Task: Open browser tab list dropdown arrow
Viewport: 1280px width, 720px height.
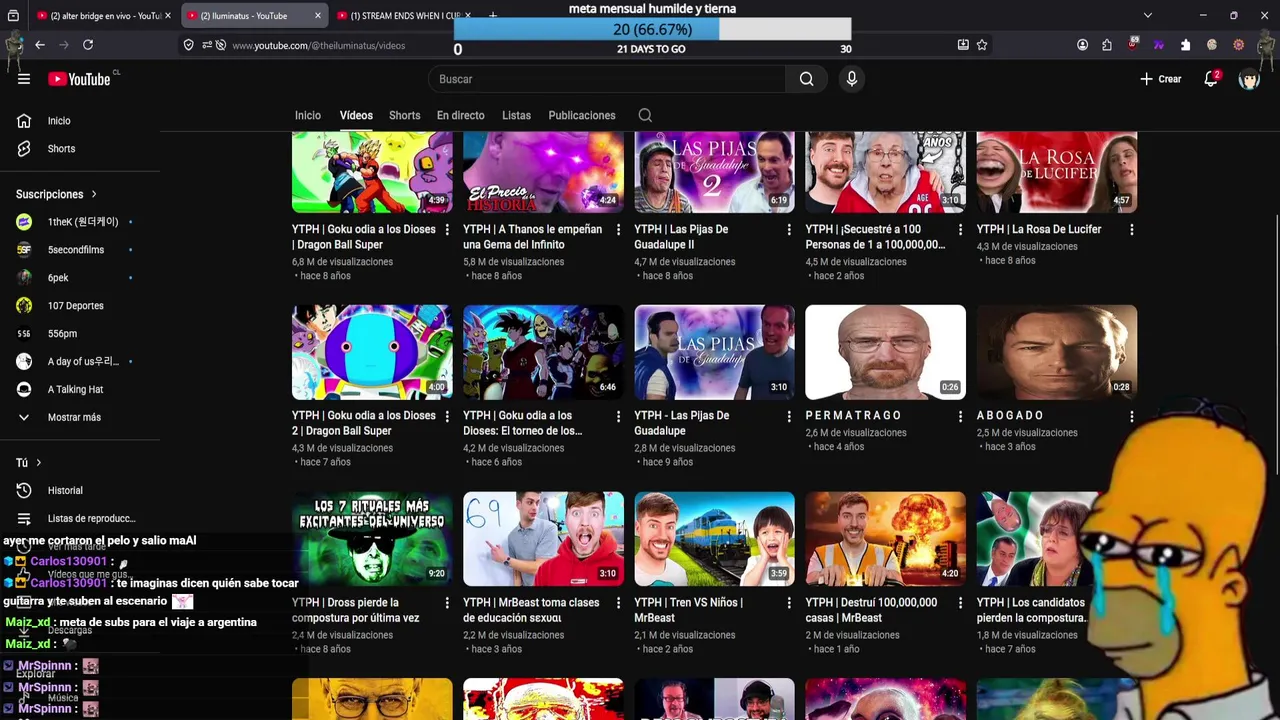Action: click(x=1147, y=15)
